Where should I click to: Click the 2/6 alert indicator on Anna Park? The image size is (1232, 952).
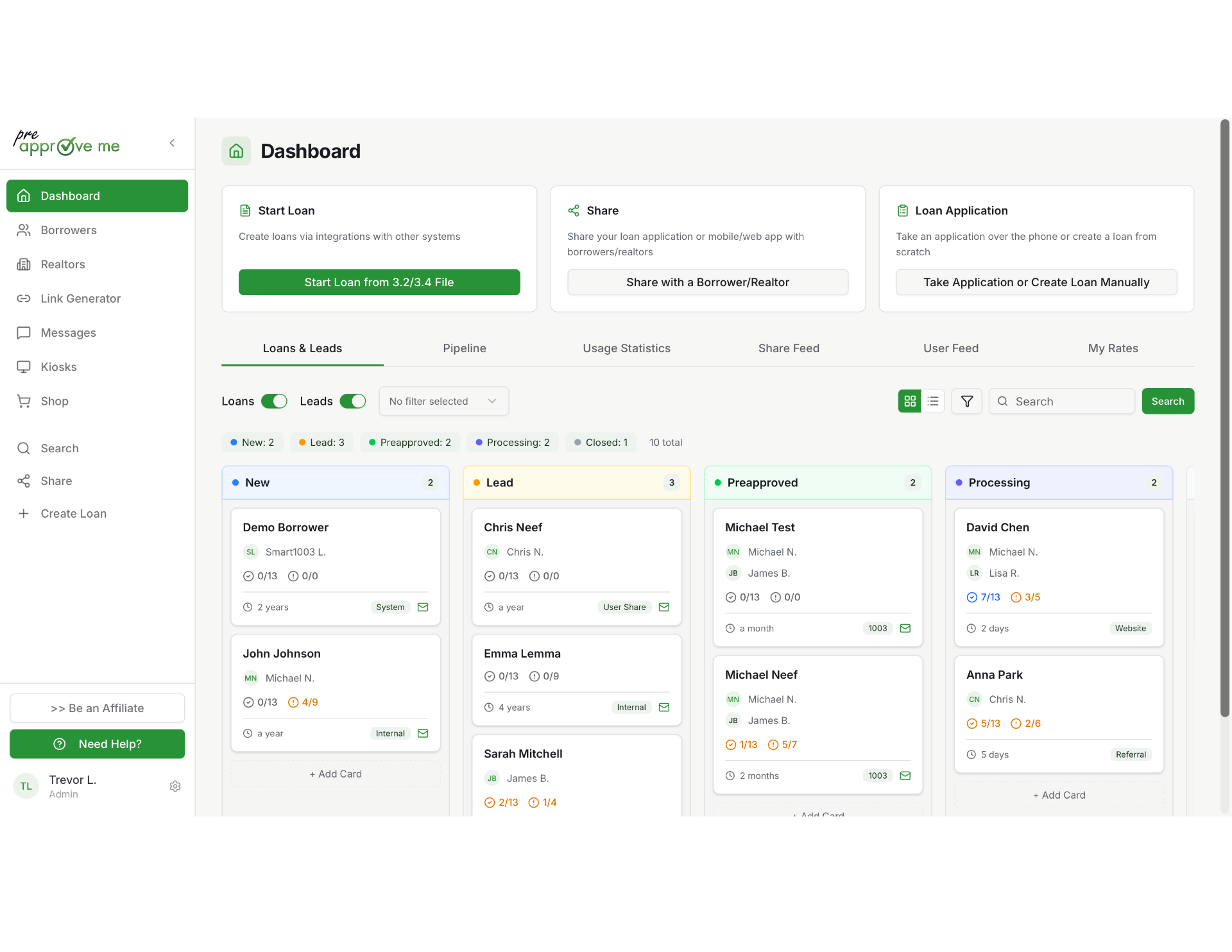pos(1025,724)
